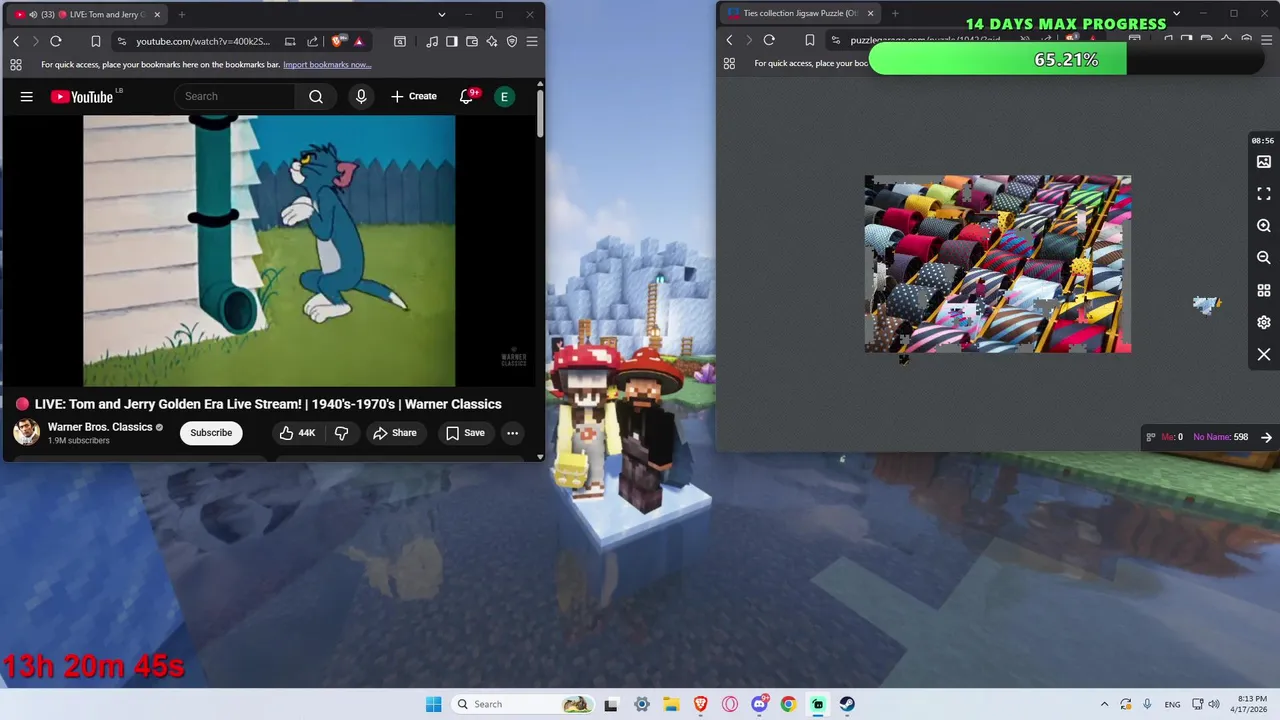Subscribe to Warner Bros. Classics

[x=211, y=433]
